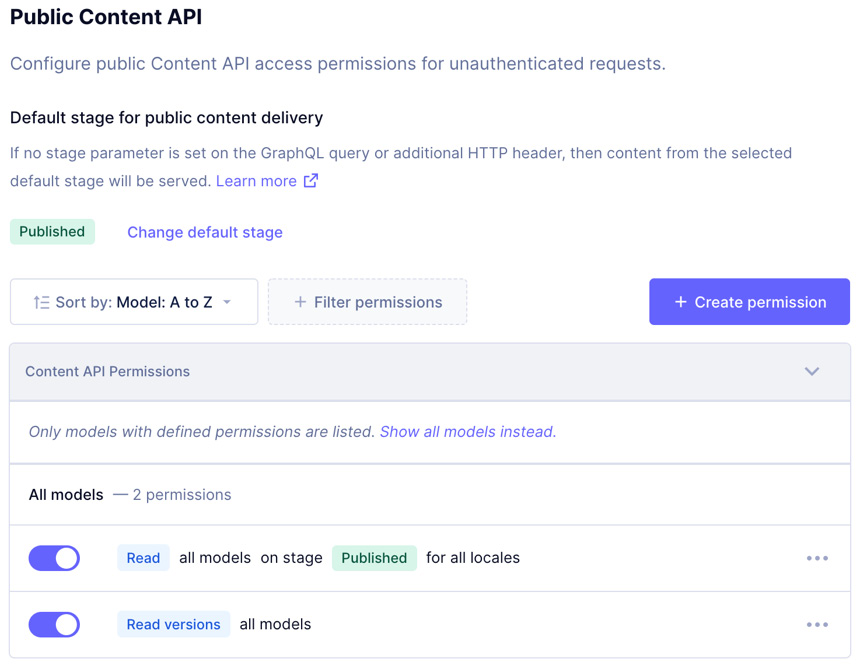Select the Content API Permissions header

108,371
